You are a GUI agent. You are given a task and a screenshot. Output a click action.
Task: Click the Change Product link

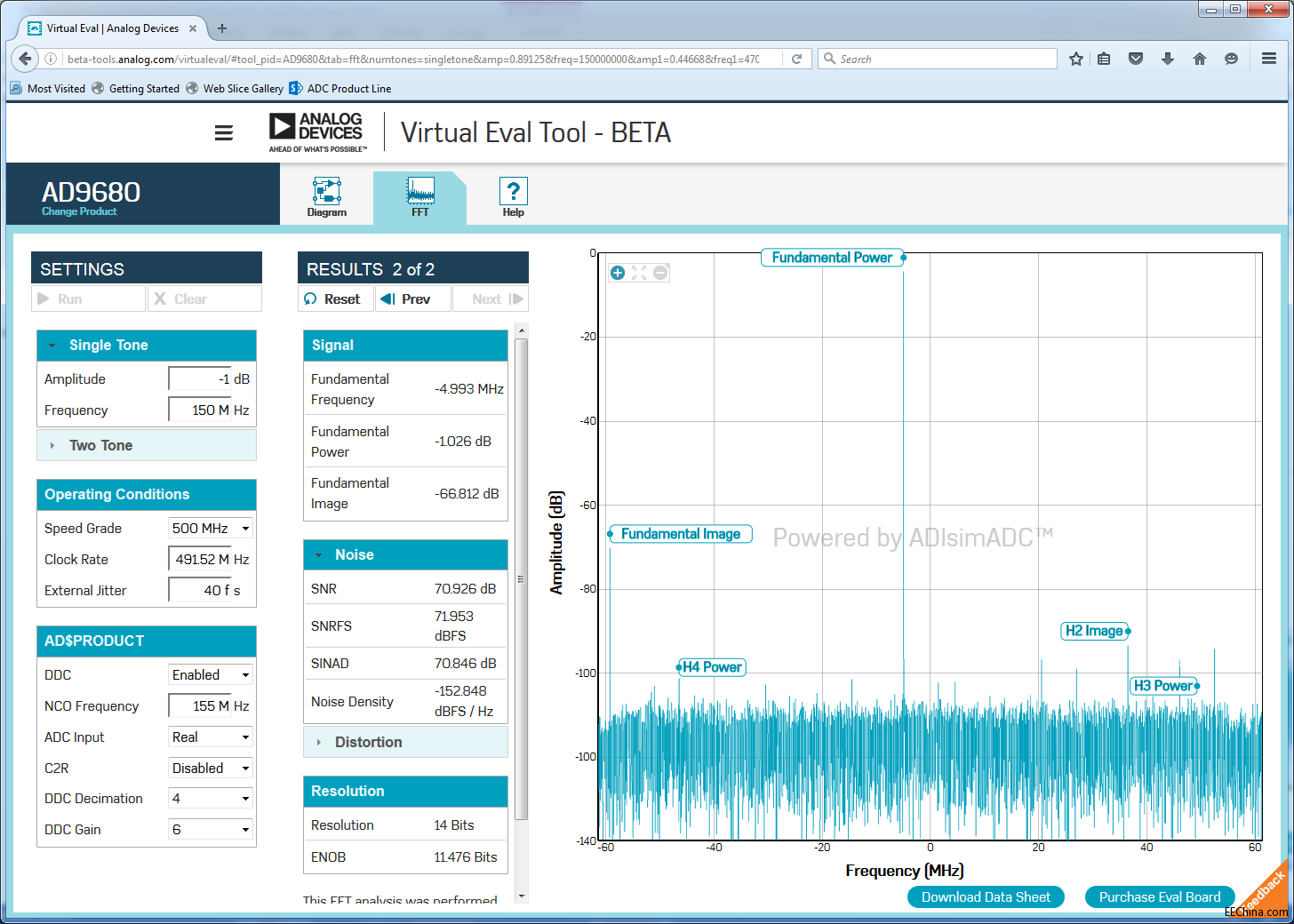[79, 211]
